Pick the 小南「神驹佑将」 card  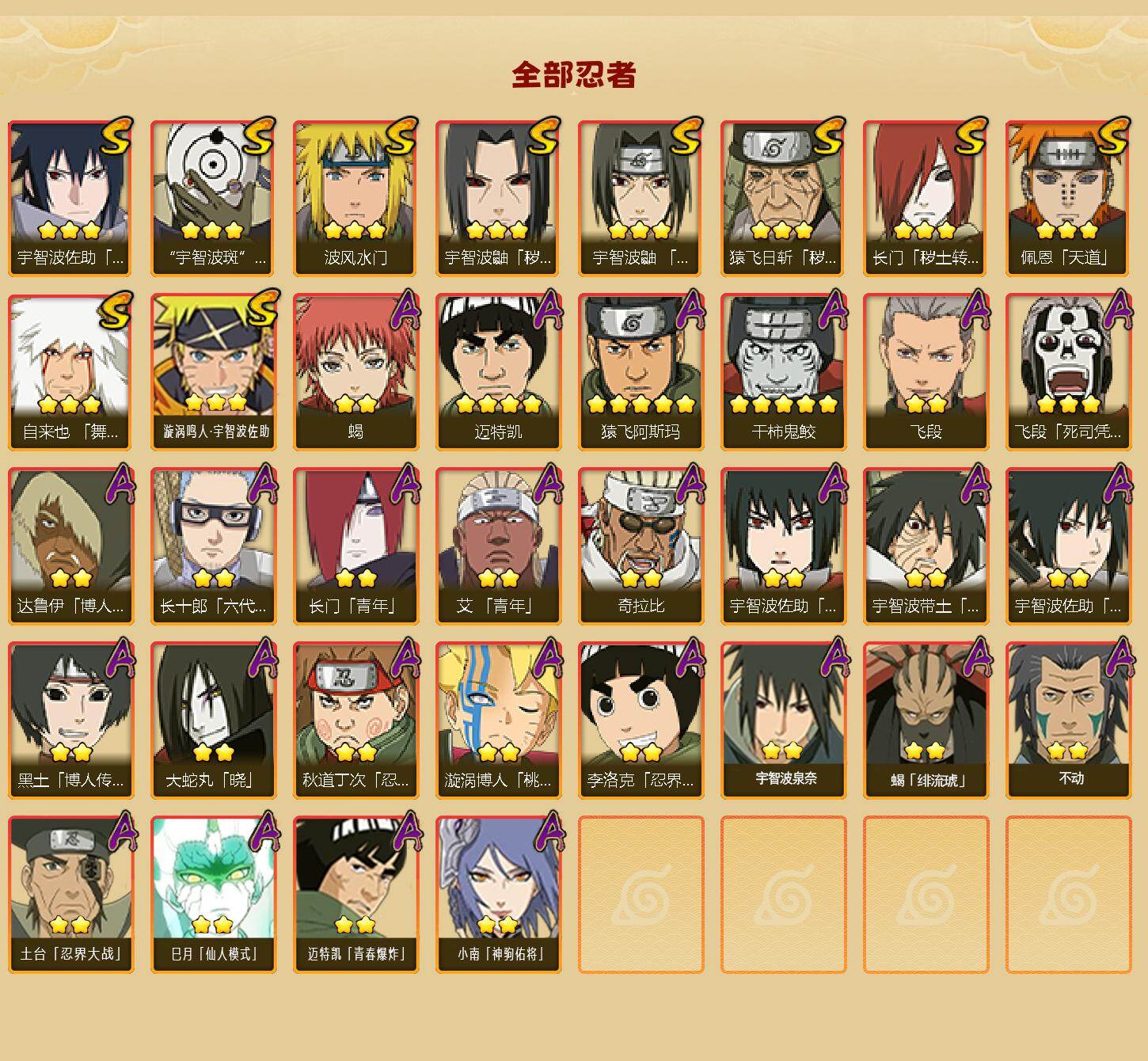(x=498, y=895)
